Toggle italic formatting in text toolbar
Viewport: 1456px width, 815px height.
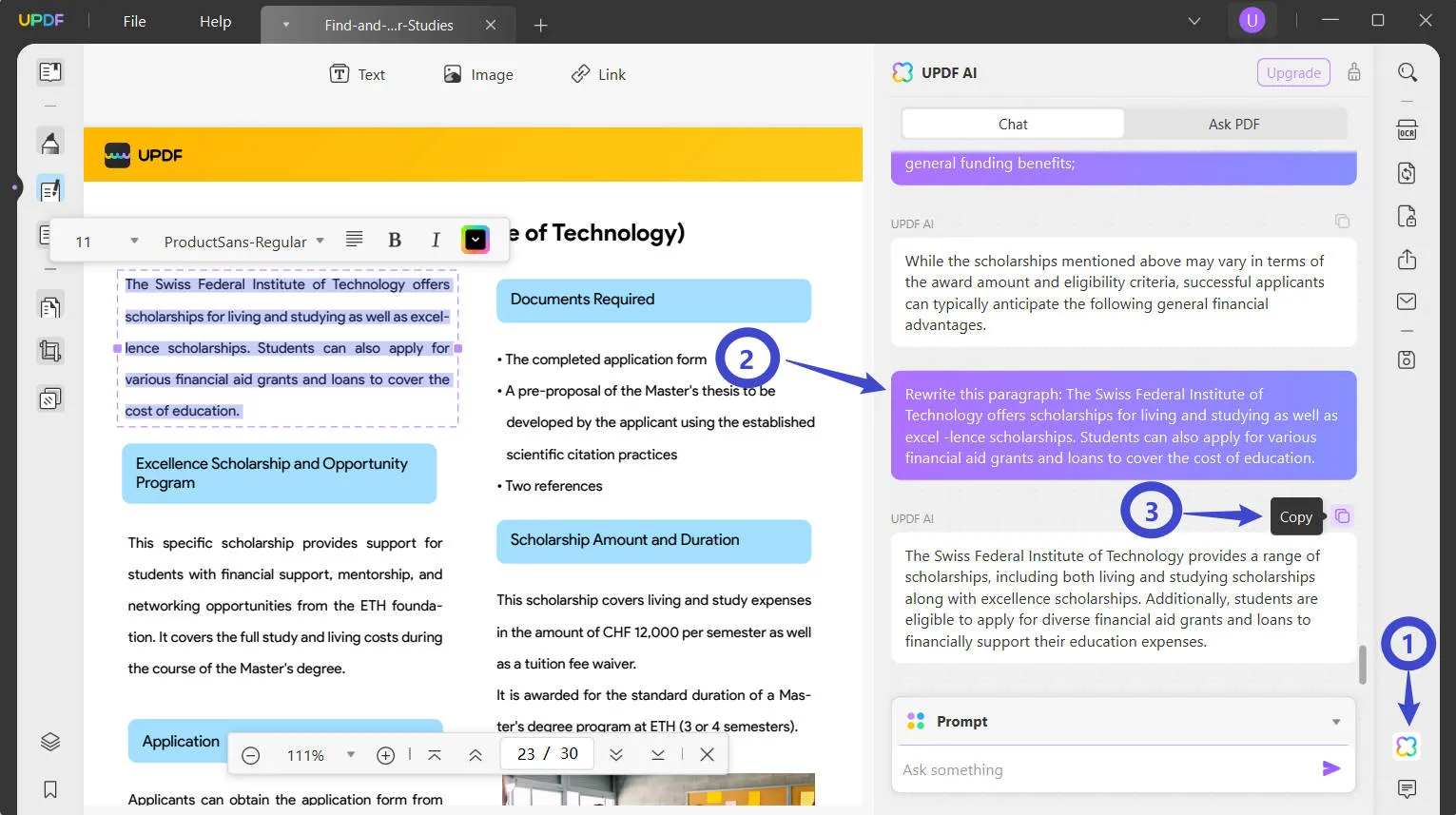pos(436,241)
